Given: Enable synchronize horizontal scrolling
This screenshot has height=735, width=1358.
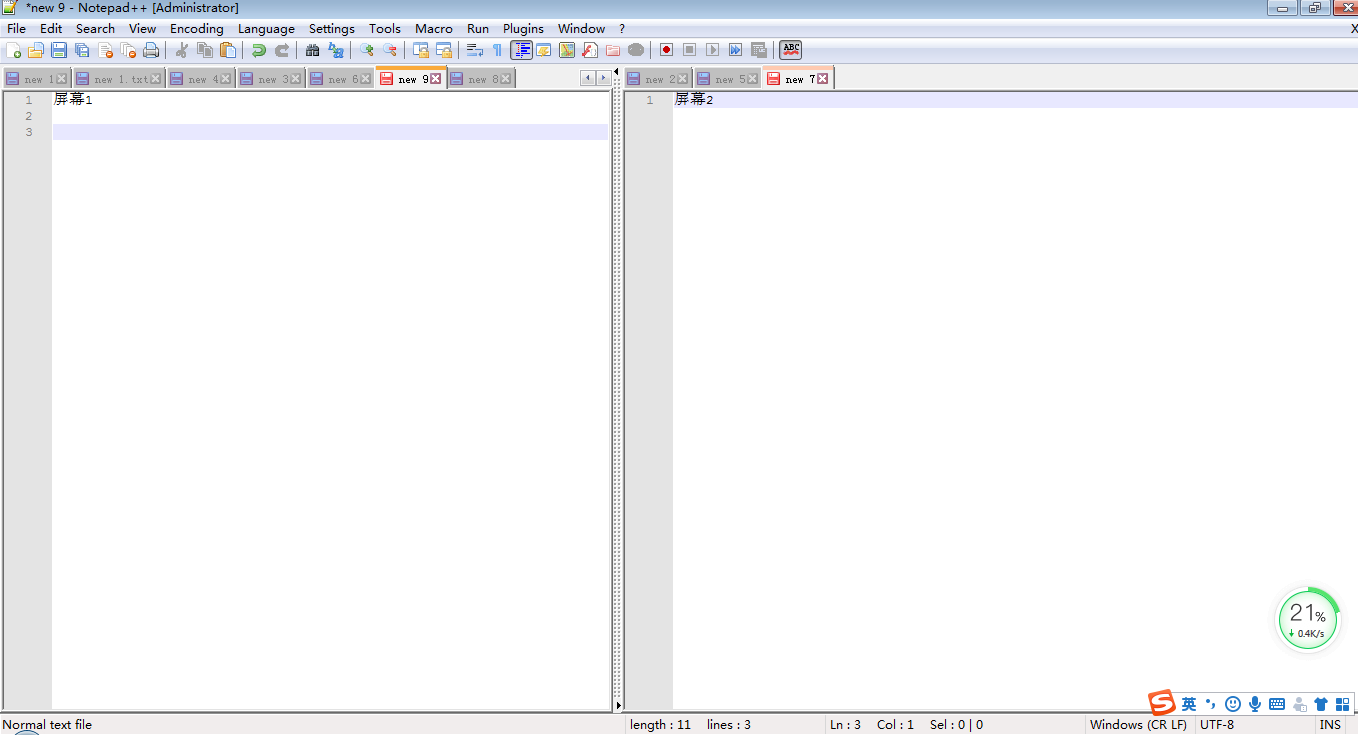Looking at the screenshot, I should 443,49.
